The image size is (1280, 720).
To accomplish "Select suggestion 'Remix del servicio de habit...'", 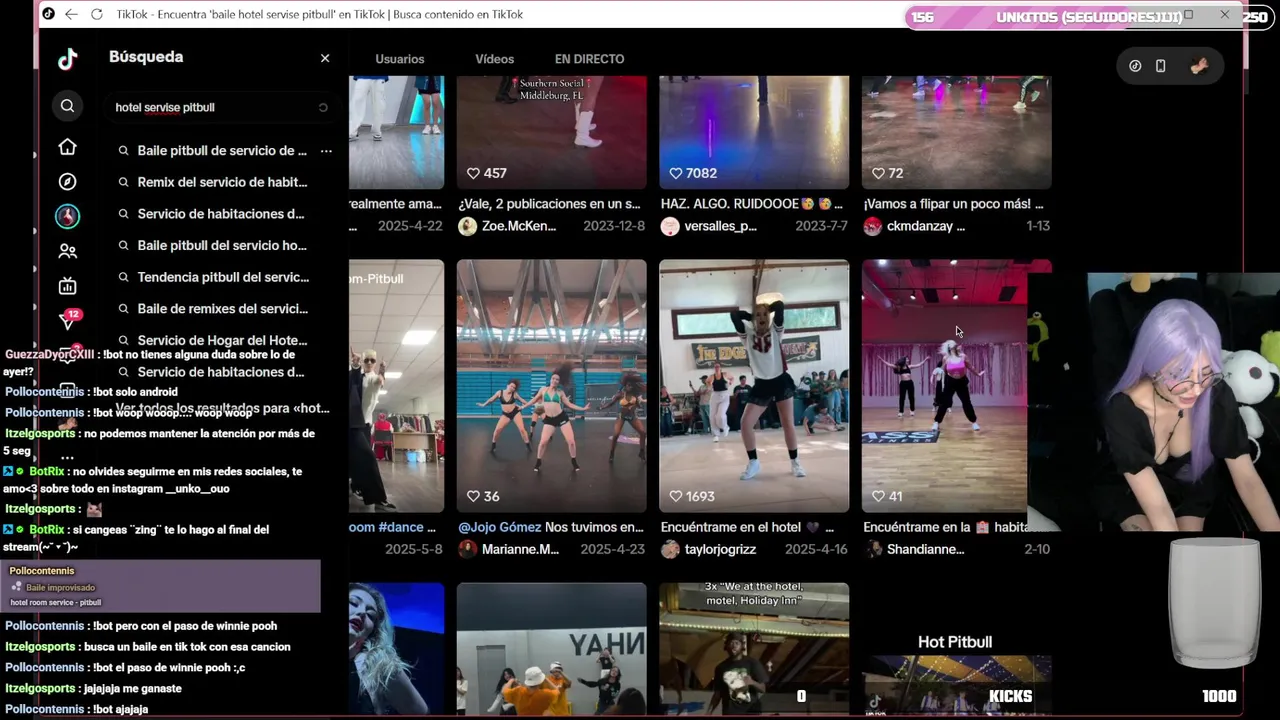I will coord(222,182).
